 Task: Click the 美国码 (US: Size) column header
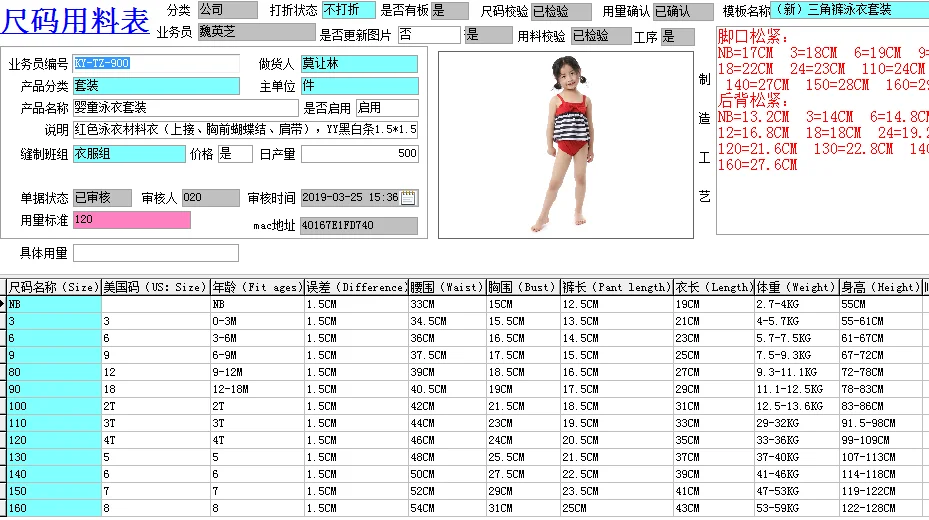click(x=155, y=288)
